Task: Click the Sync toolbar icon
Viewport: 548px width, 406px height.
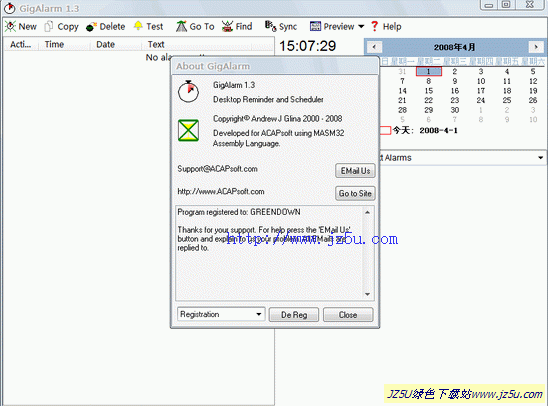Action: point(270,26)
